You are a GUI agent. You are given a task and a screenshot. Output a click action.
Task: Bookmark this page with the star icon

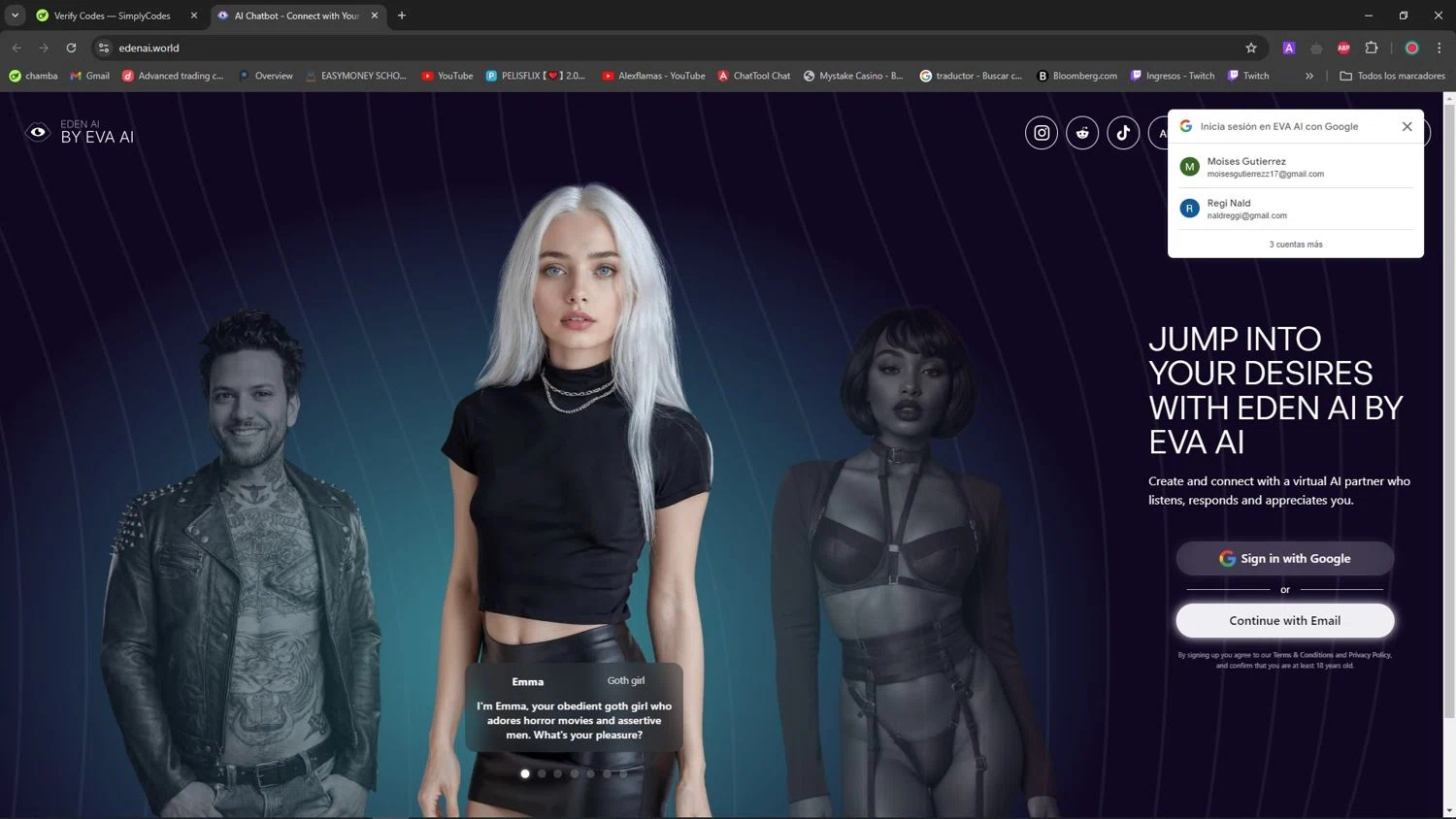(1251, 48)
